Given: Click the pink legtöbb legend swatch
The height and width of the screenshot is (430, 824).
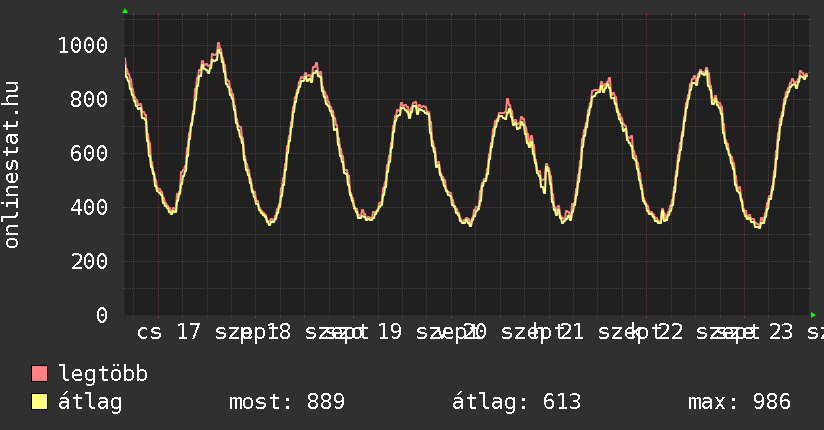Looking at the screenshot, I should click(x=39, y=373).
